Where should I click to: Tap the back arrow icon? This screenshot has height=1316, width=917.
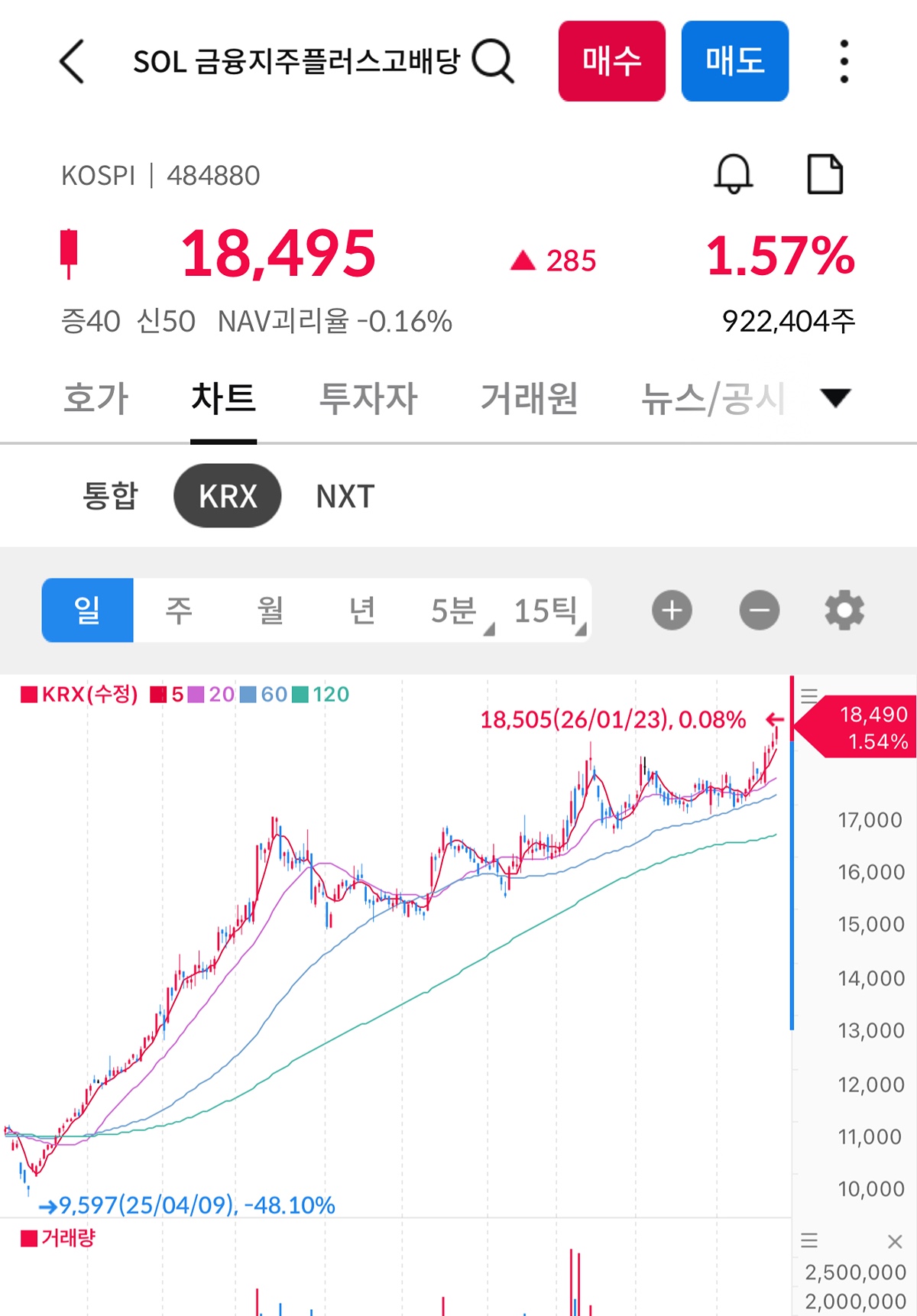[x=72, y=61]
